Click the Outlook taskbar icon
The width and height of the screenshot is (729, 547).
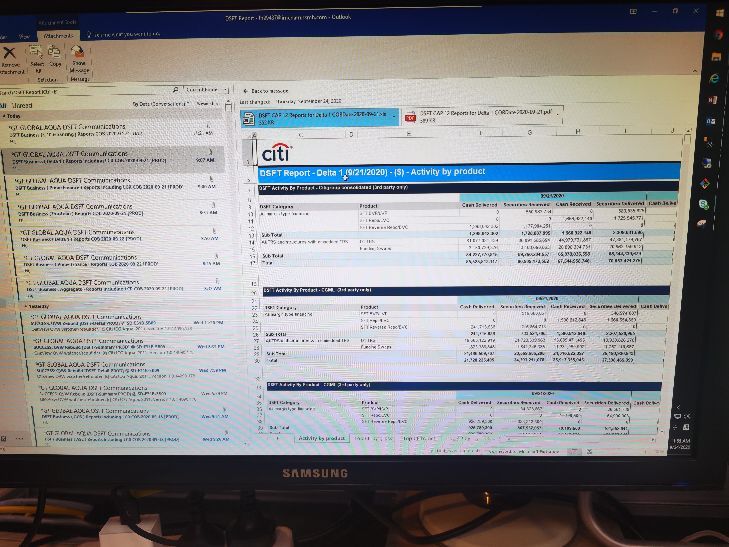pos(711,122)
